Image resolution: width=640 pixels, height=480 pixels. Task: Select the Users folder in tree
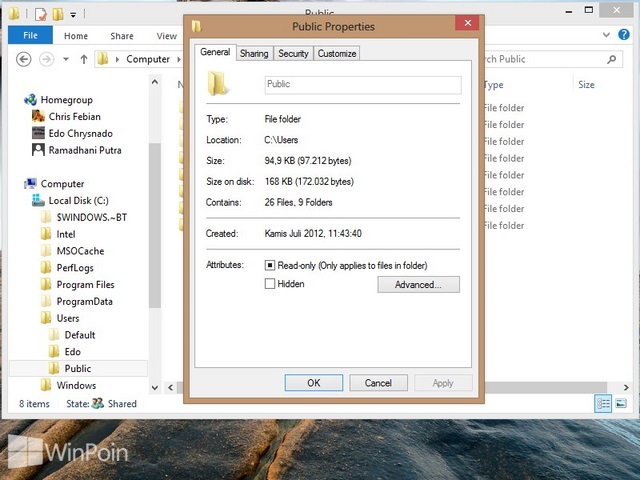click(x=68, y=318)
